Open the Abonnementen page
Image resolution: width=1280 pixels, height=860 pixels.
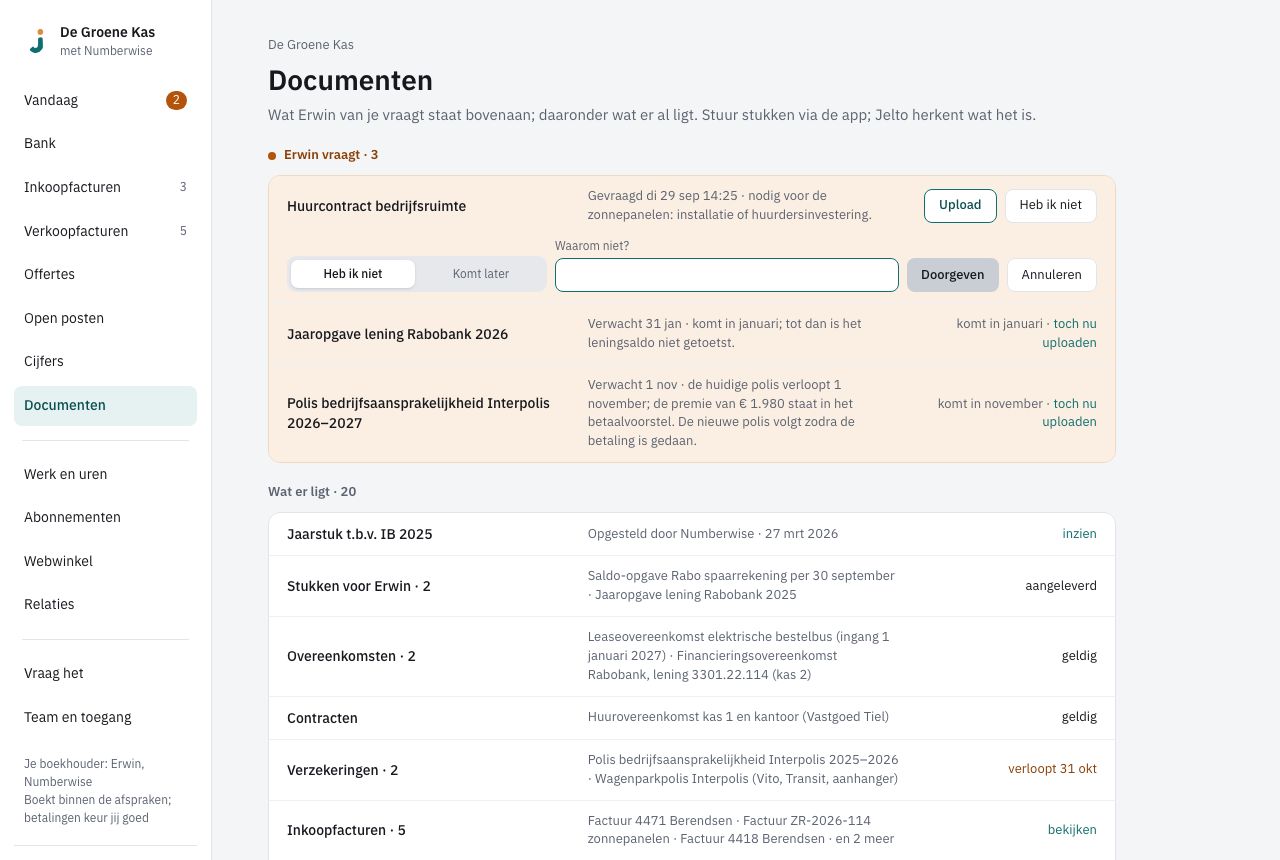(x=105, y=517)
